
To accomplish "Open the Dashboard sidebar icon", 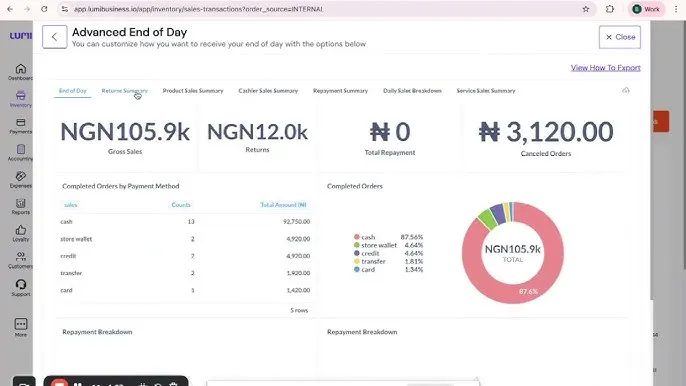I will 21,69.
